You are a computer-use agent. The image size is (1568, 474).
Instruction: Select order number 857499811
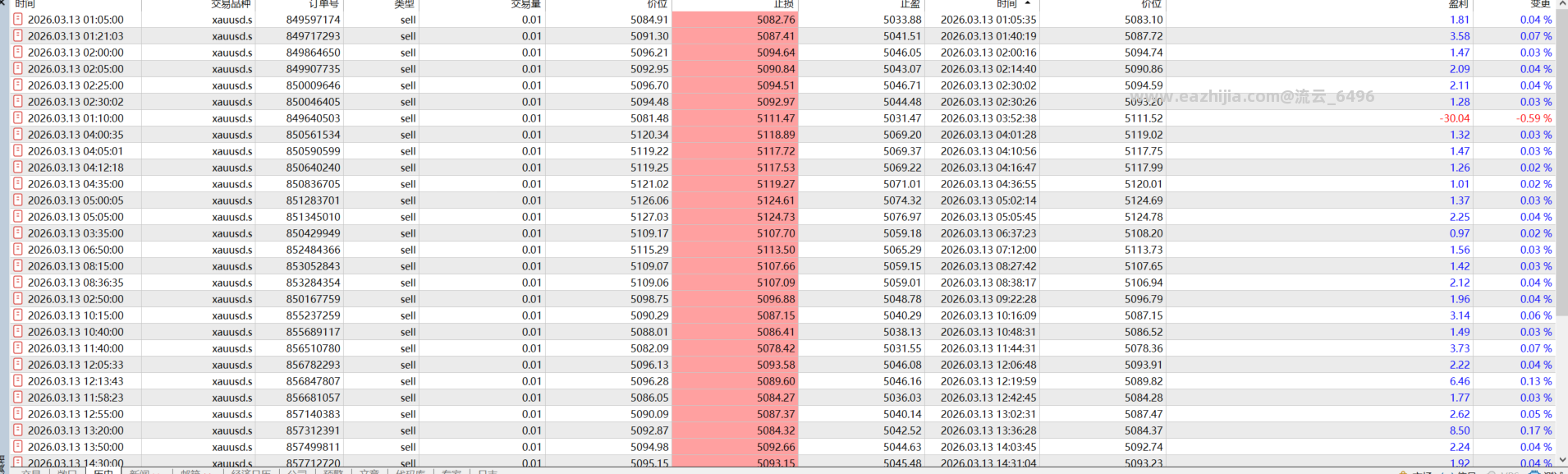point(313,447)
